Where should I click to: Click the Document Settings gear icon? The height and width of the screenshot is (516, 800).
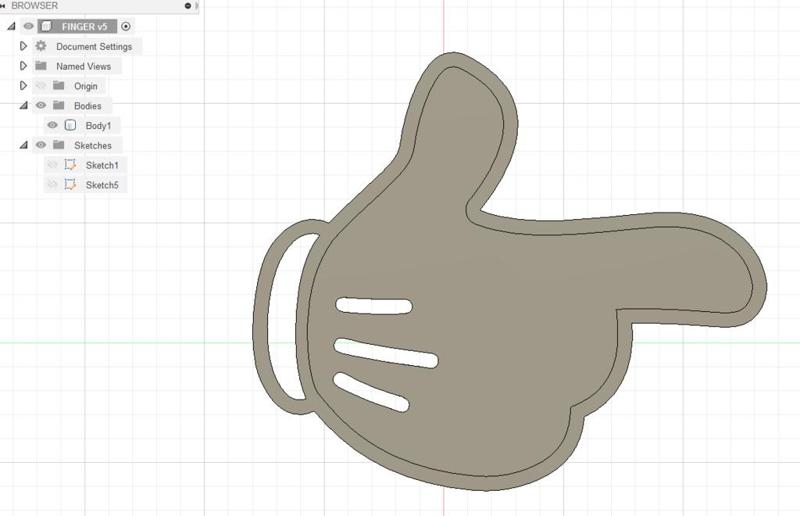pyautogui.click(x=41, y=46)
